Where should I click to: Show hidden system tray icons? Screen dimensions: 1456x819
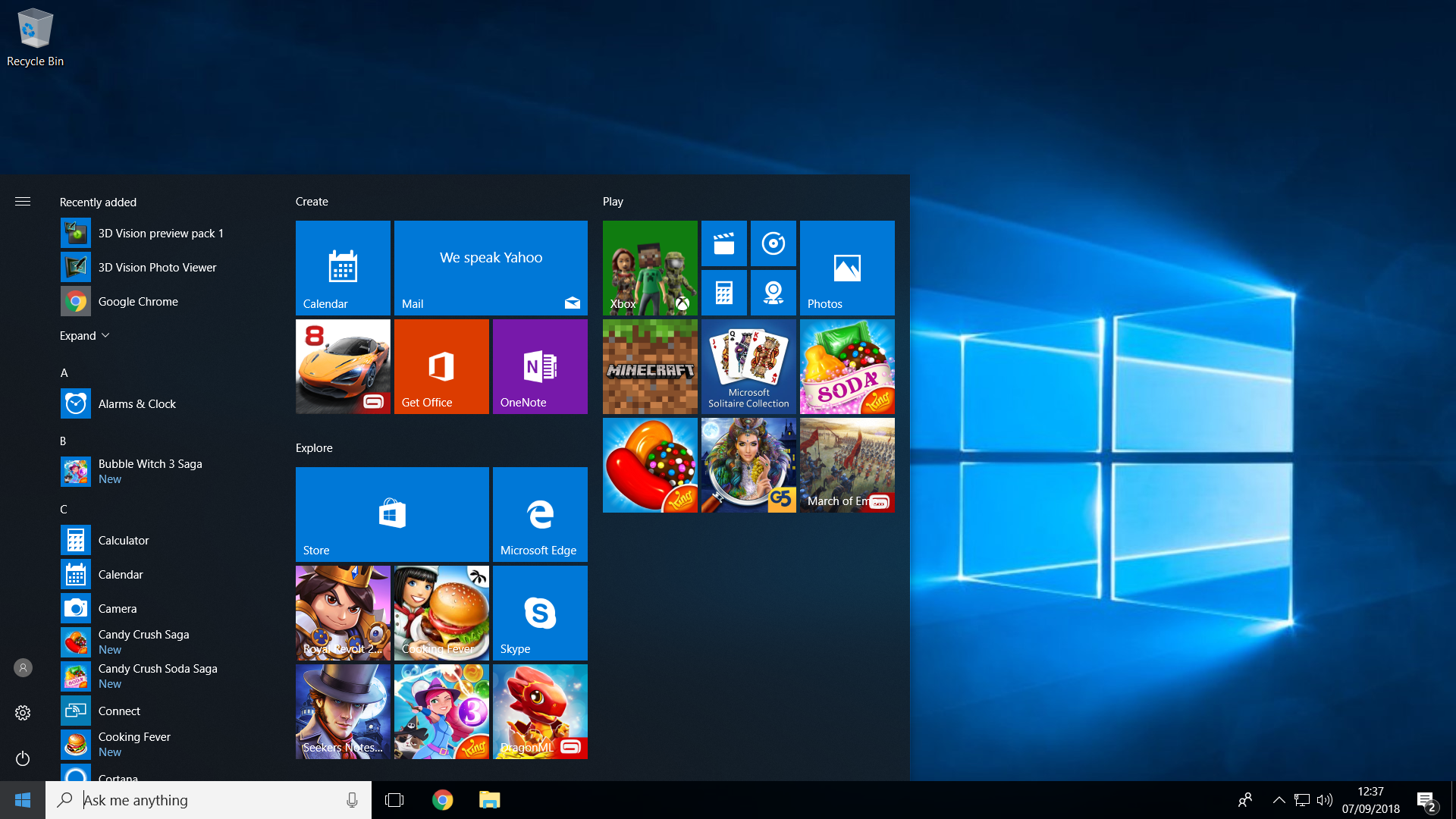coord(1279,800)
